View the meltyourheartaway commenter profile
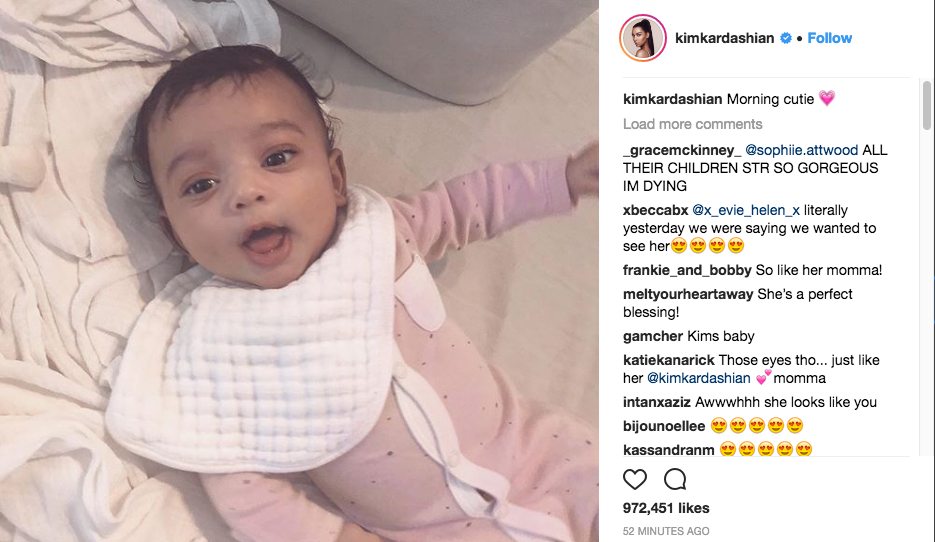The width and height of the screenshot is (935, 542). pyautogui.click(x=688, y=294)
